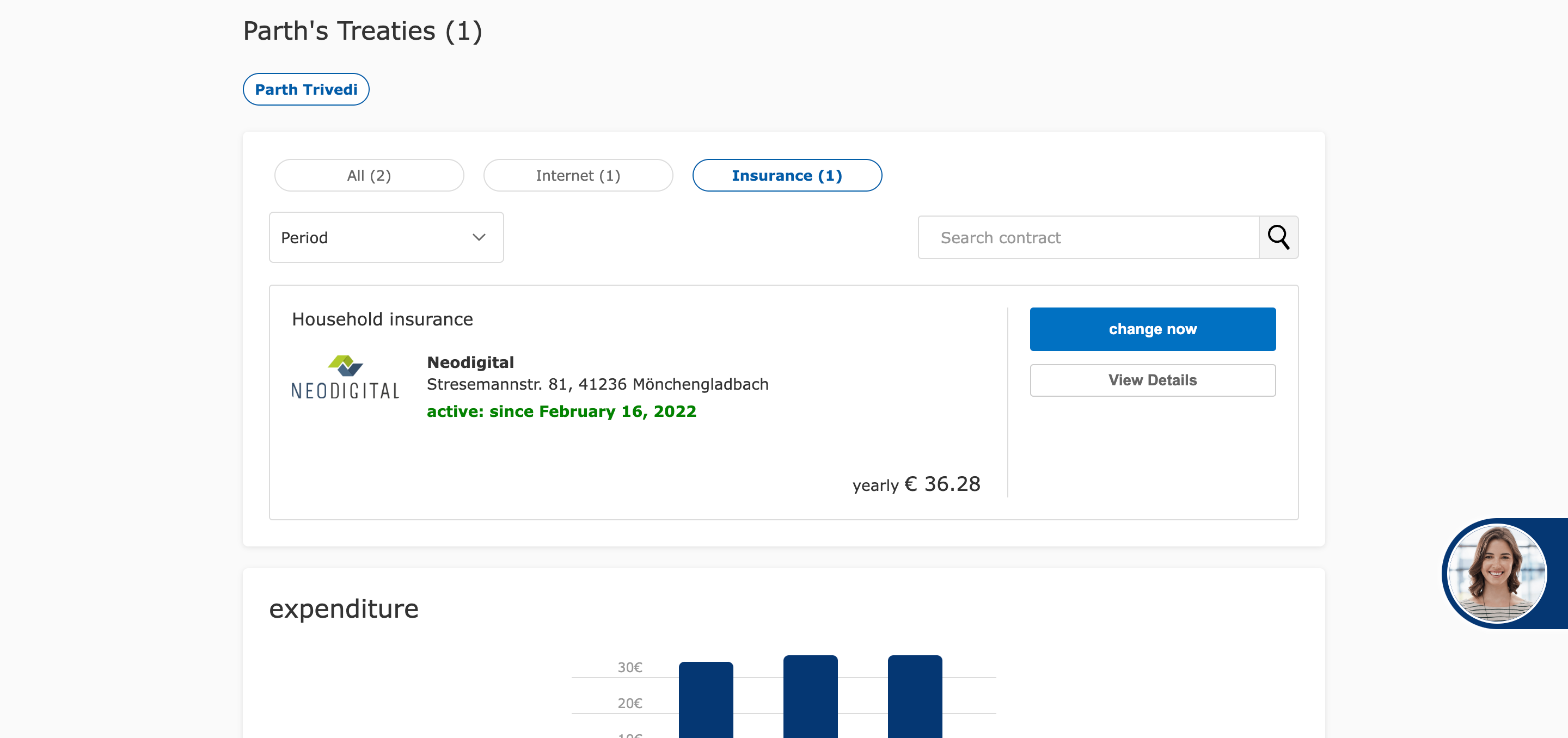Select the Internet (1) tab
The width and height of the screenshot is (1568, 738).
pos(578,175)
